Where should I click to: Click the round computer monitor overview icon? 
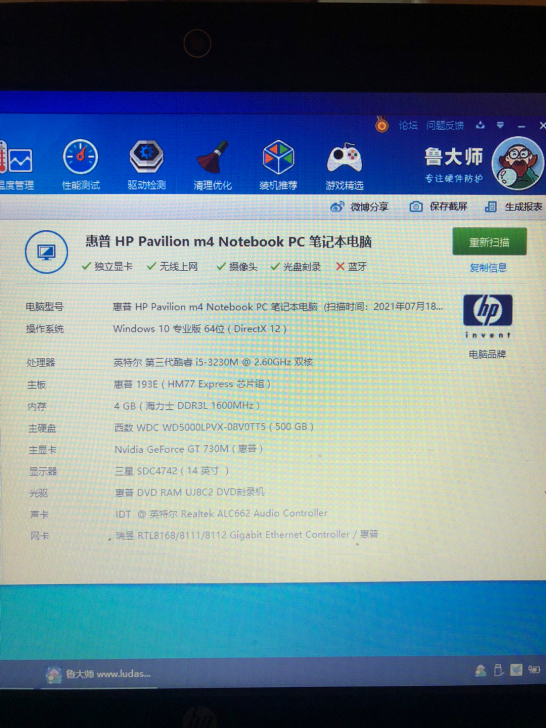pyautogui.click(x=46, y=252)
